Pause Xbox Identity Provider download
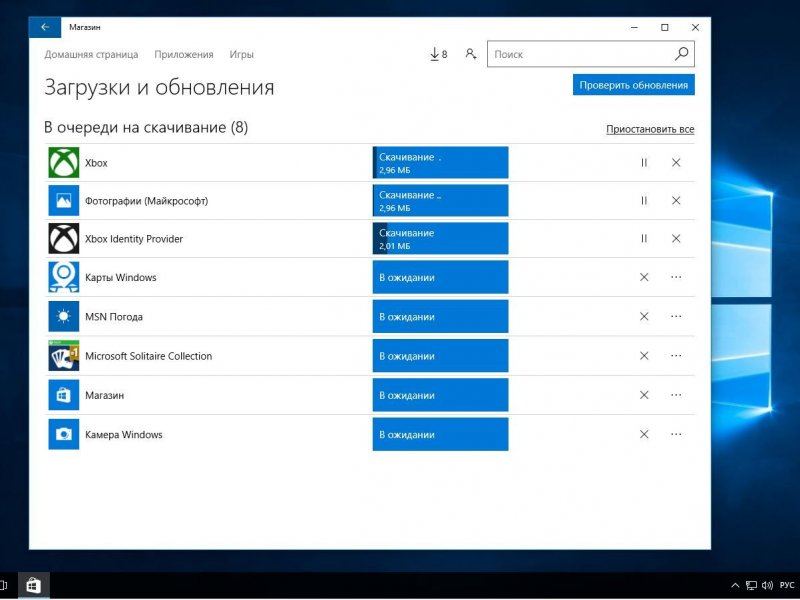 click(x=644, y=238)
